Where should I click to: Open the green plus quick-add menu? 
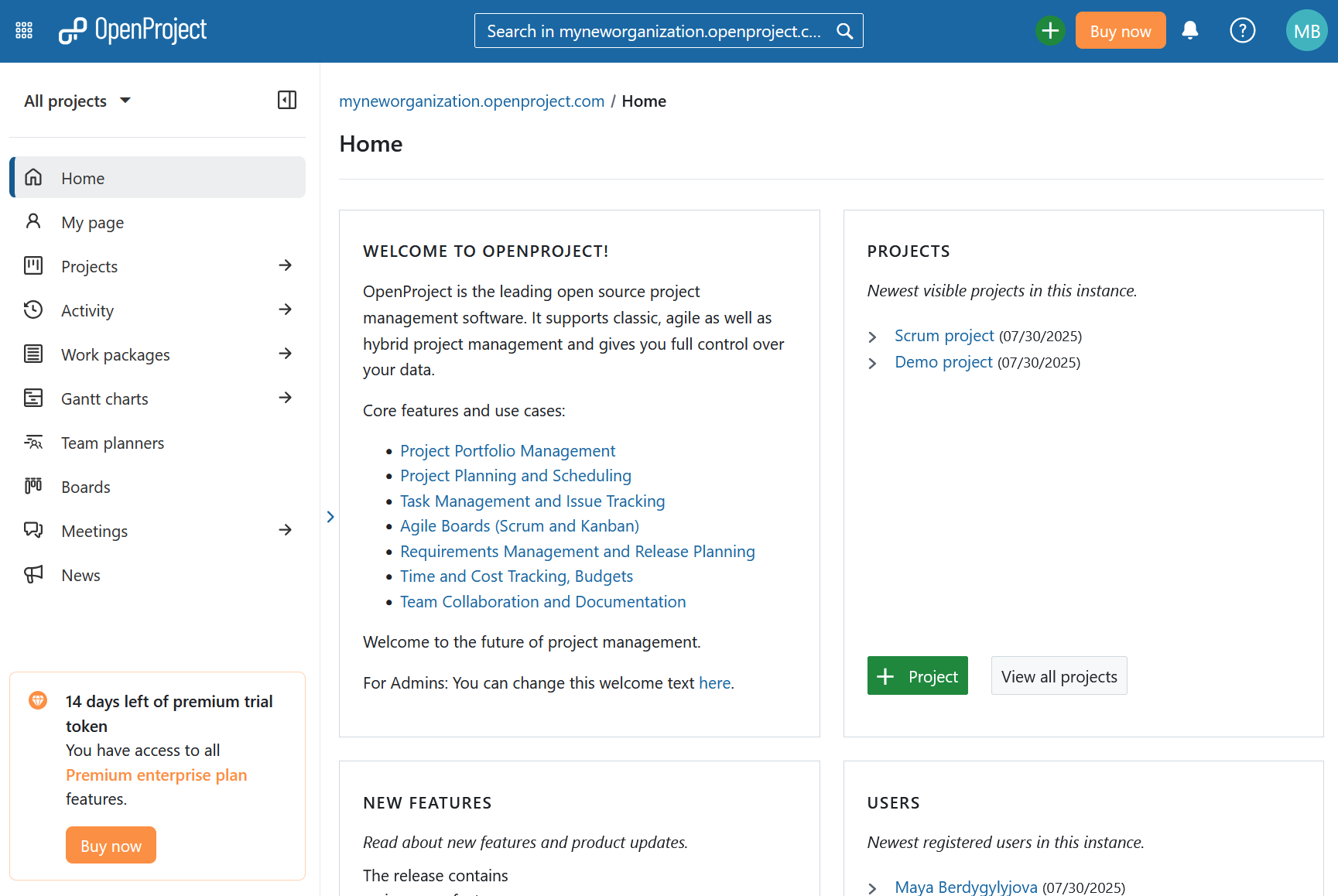point(1050,30)
